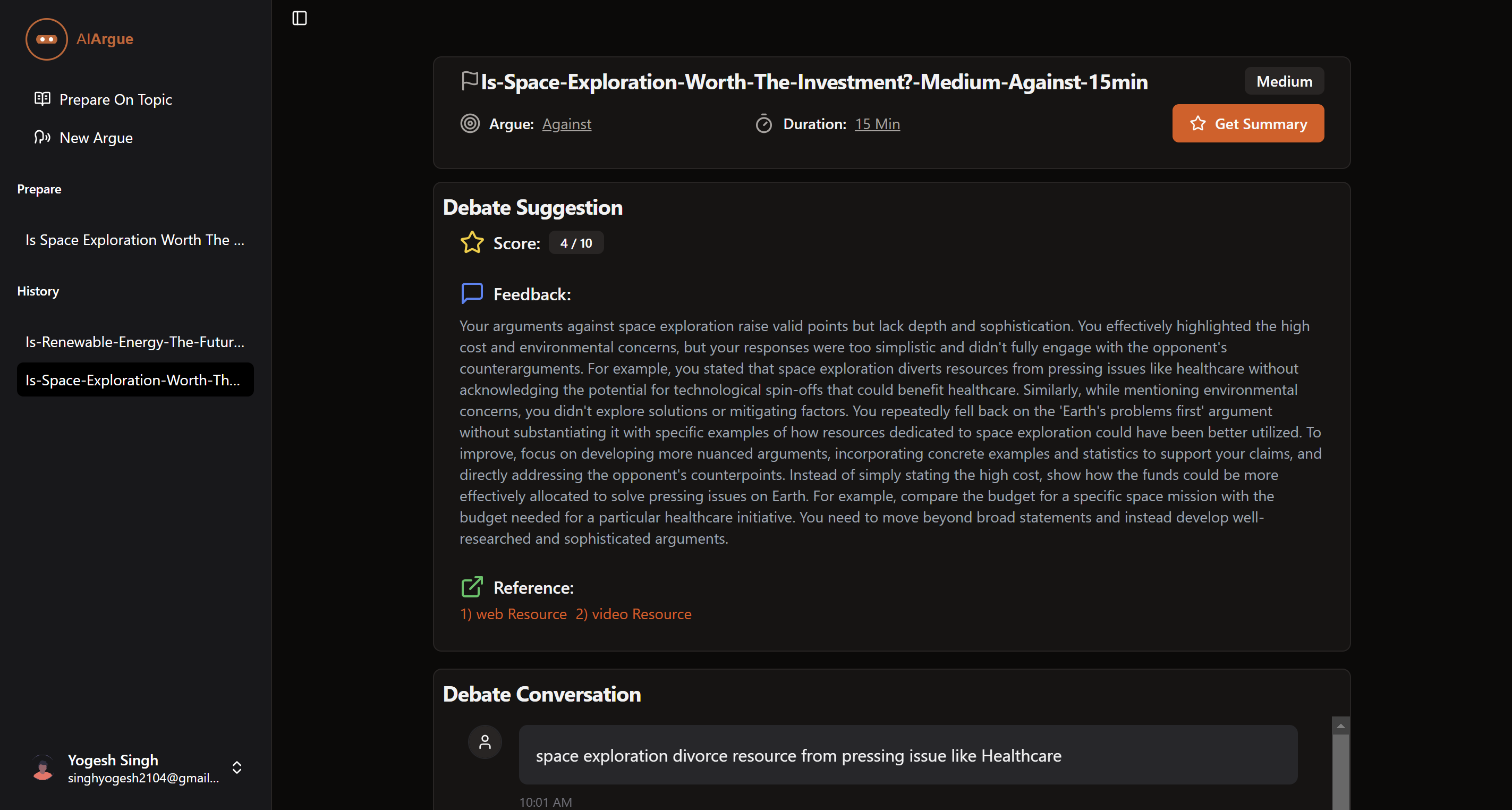Click the user avatar icon in conversation

coord(485,742)
